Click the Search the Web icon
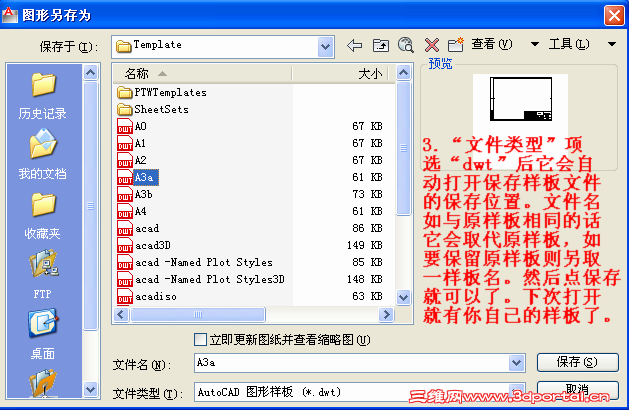The width and height of the screenshot is (629, 410). [x=406, y=45]
